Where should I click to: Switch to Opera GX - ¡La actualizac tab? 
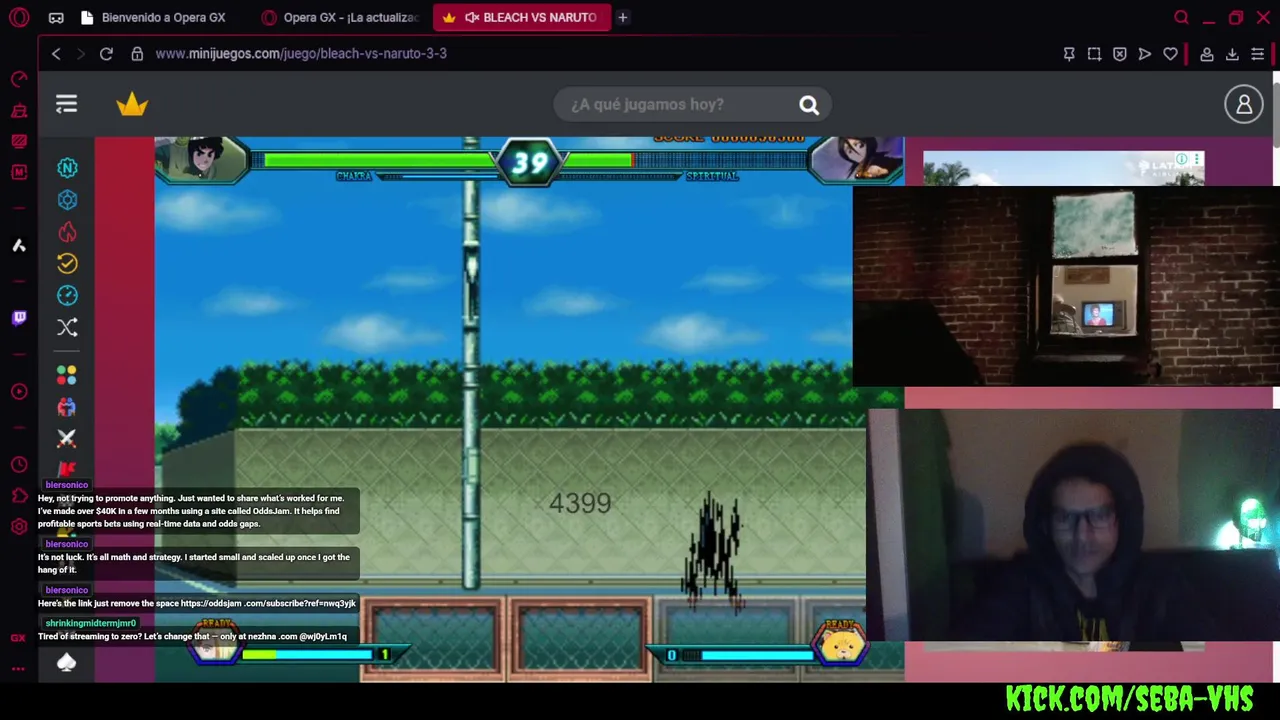(x=340, y=17)
